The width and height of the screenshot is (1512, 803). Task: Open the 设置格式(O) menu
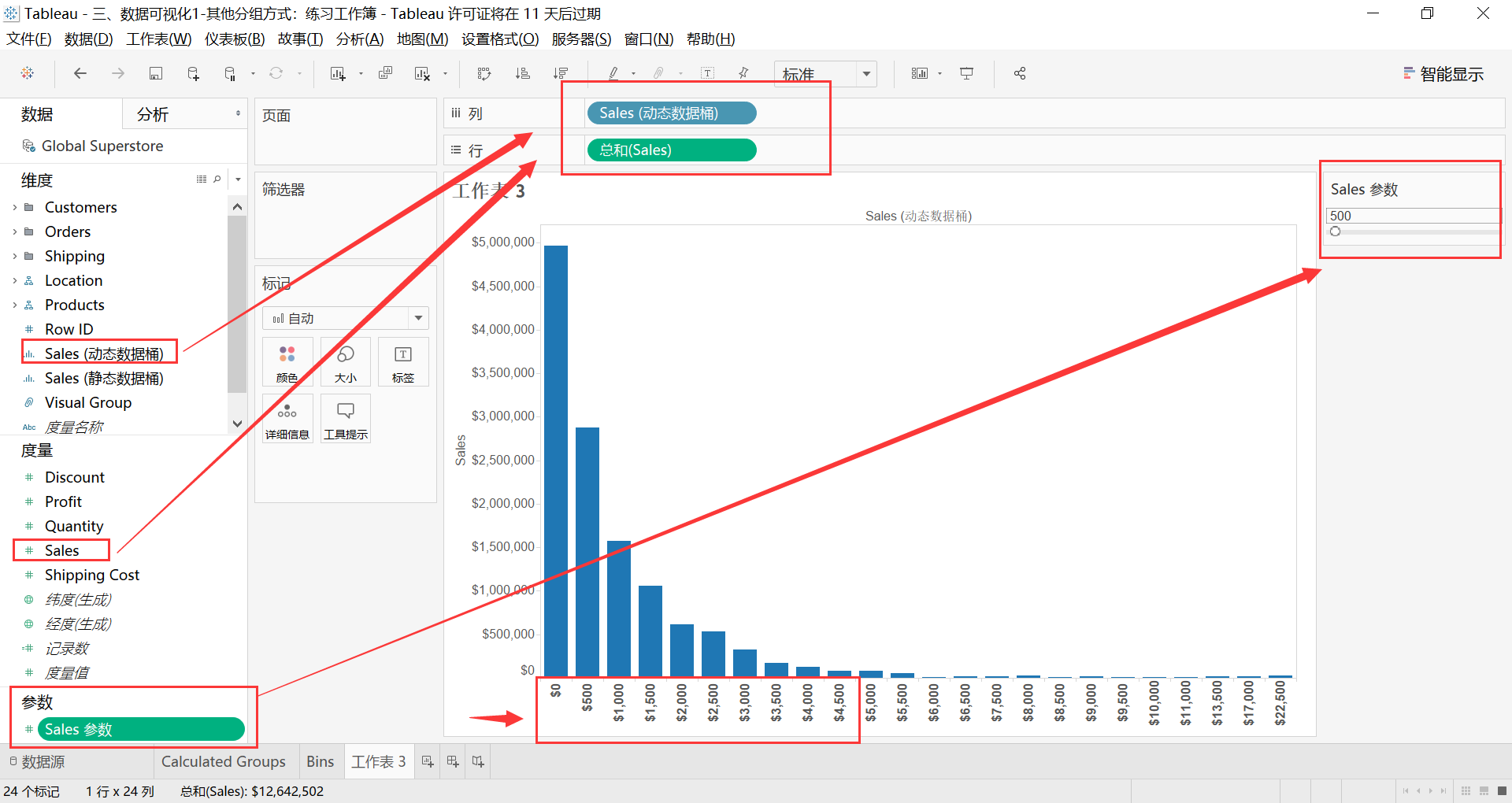(500, 39)
